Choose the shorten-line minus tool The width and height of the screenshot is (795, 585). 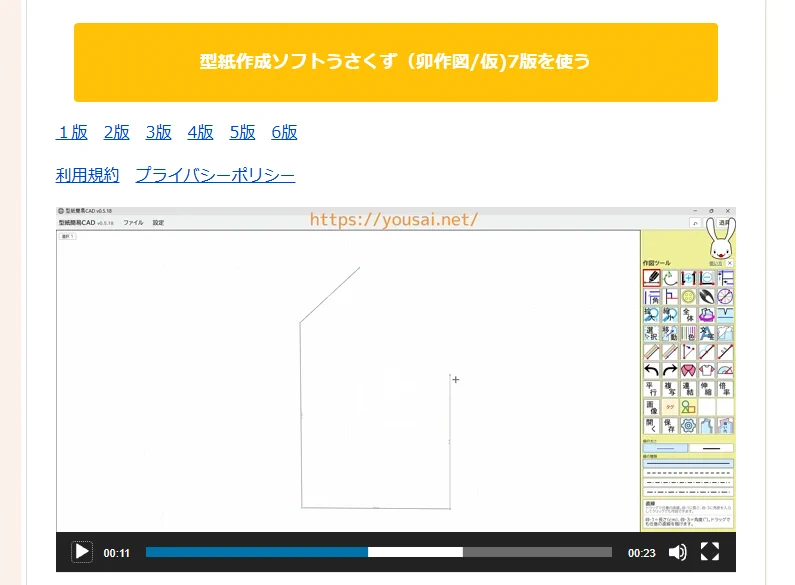click(x=707, y=278)
